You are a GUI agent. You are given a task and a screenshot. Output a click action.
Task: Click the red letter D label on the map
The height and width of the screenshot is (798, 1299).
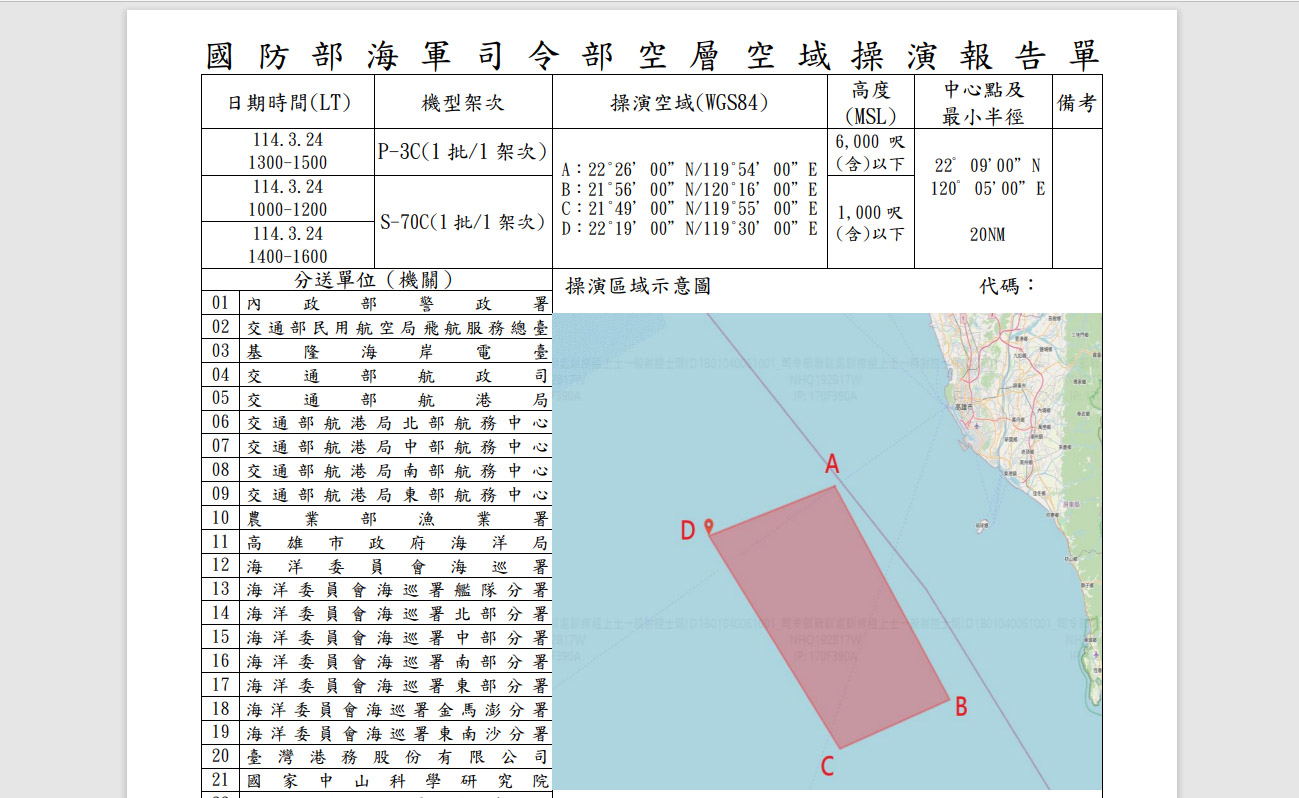pos(688,531)
